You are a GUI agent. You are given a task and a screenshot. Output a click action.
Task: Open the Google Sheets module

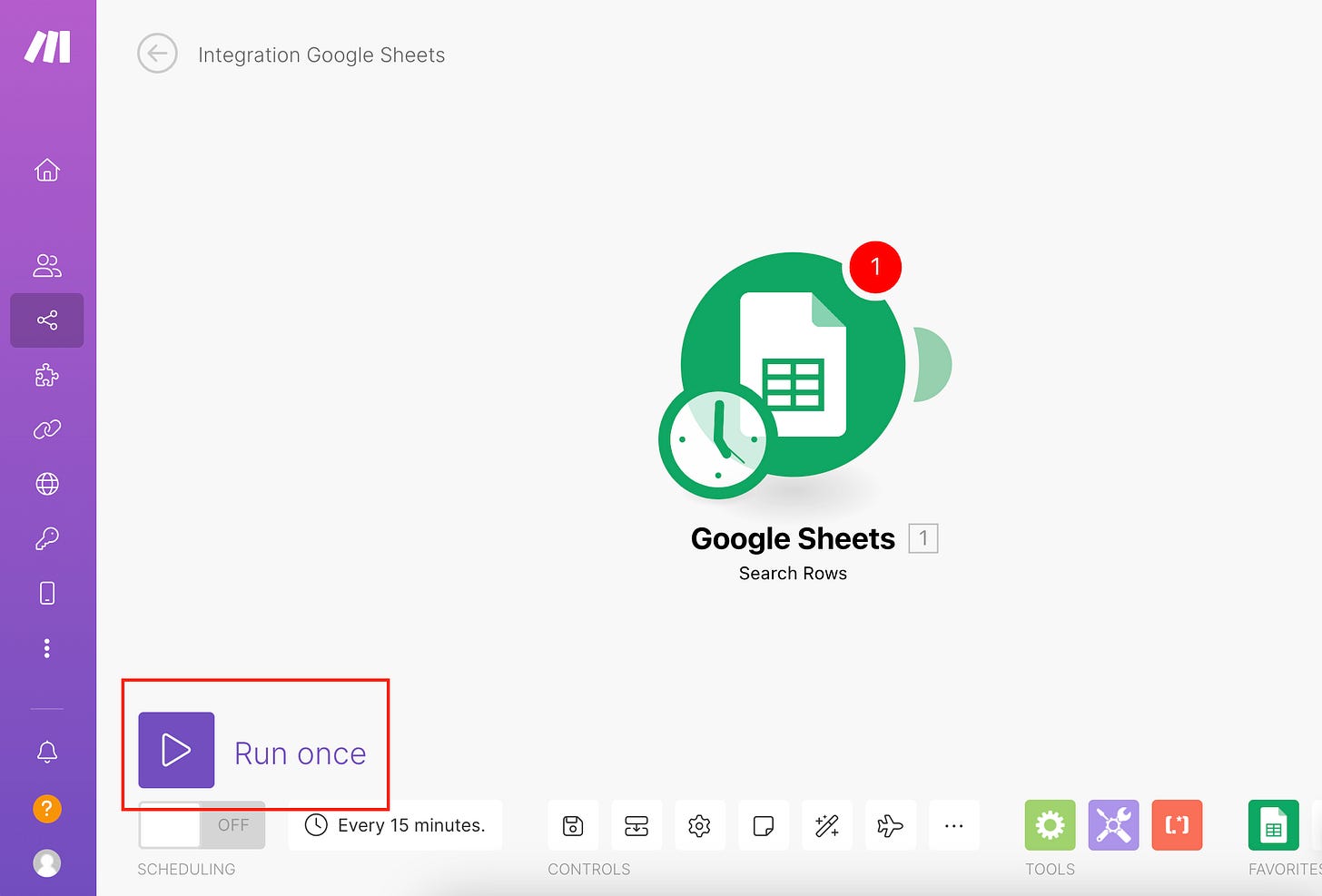coord(793,365)
